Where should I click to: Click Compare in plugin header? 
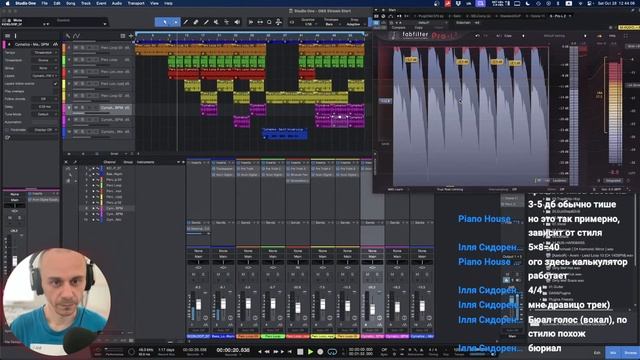click(x=398, y=28)
